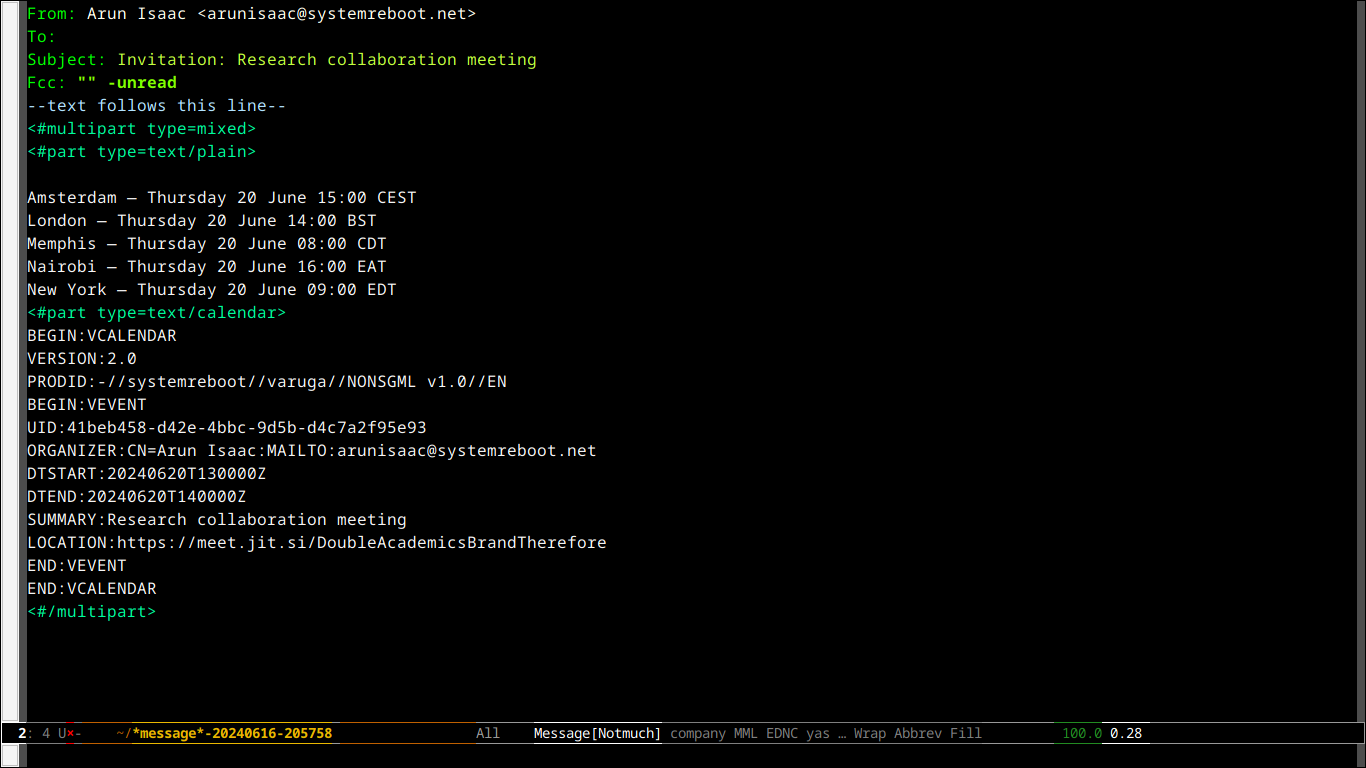Click the Message[Notmuch] major mode indicator

tap(597, 733)
